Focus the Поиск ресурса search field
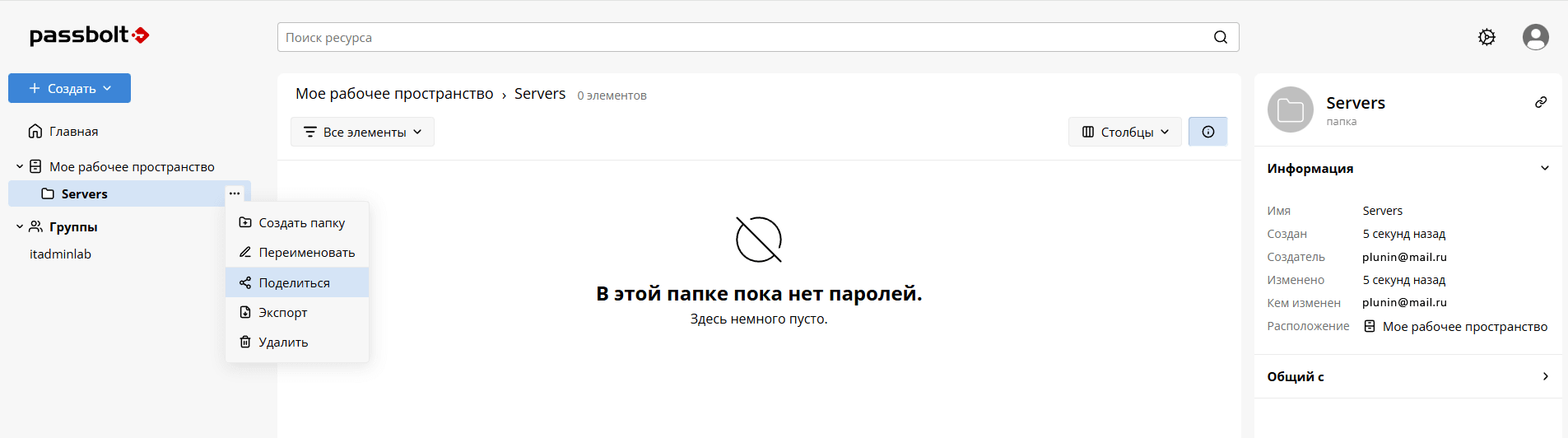The width and height of the screenshot is (1568, 438). (758, 37)
